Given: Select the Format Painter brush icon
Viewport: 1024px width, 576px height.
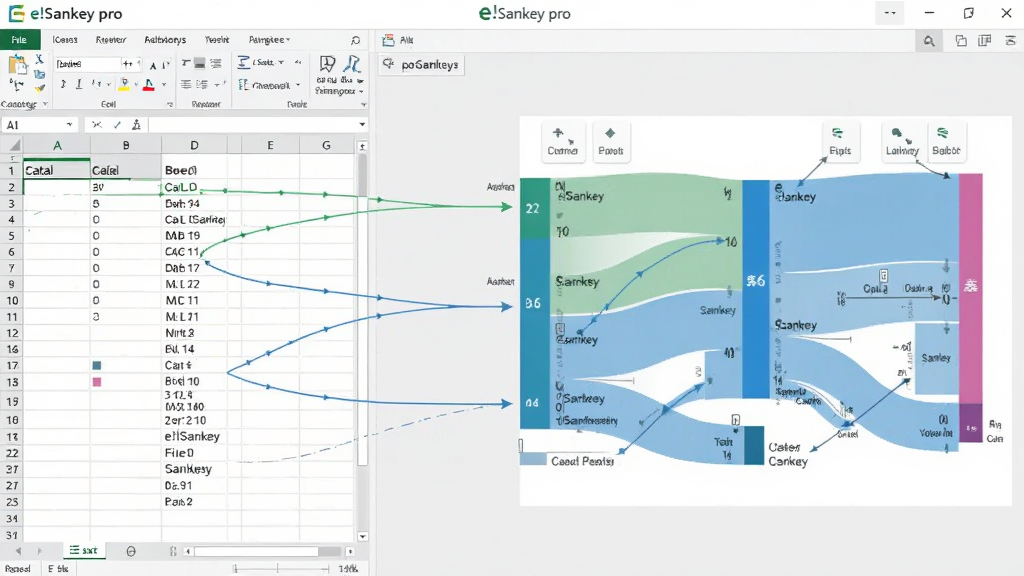Looking at the screenshot, I should (40, 88).
